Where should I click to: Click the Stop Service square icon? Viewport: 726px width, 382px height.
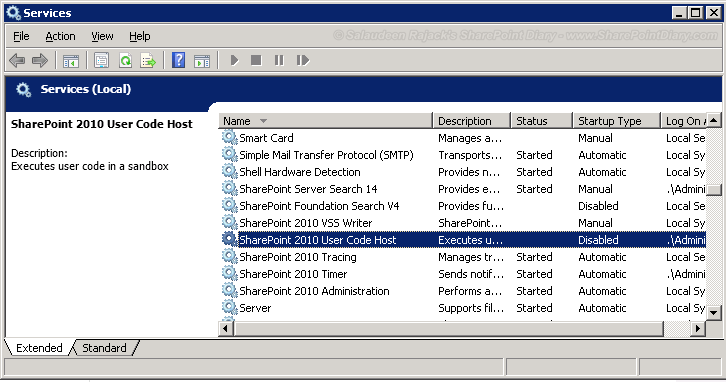click(256, 60)
